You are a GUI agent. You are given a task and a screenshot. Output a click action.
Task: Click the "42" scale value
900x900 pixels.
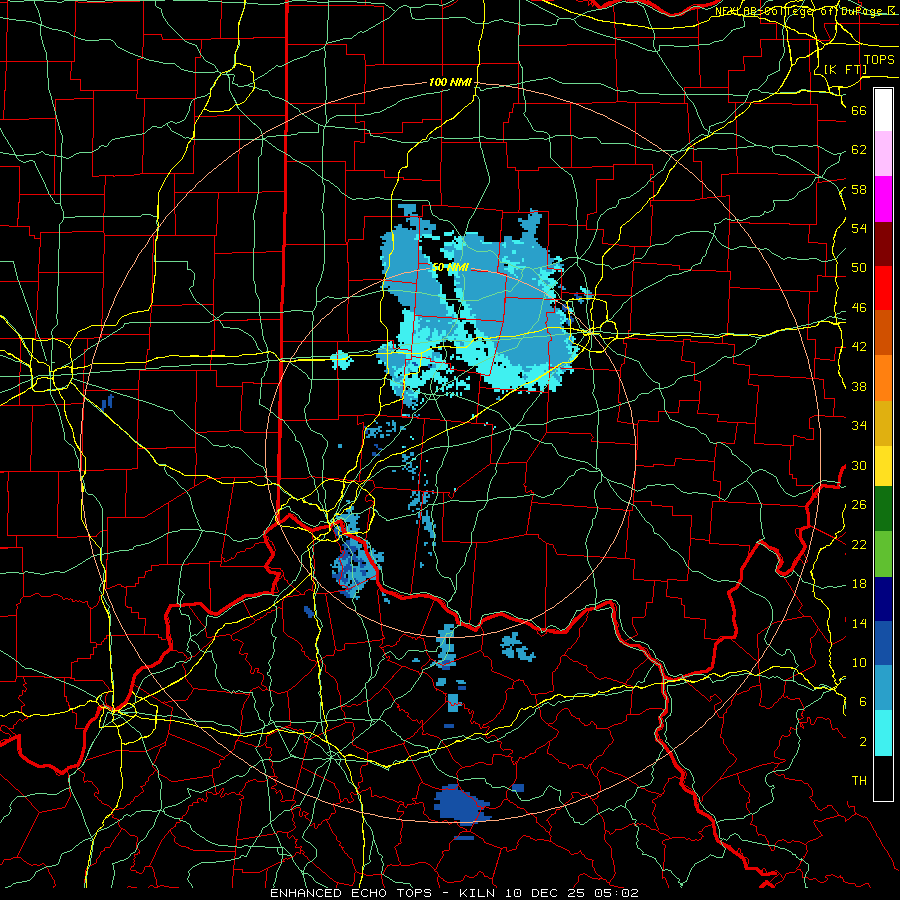coord(859,347)
